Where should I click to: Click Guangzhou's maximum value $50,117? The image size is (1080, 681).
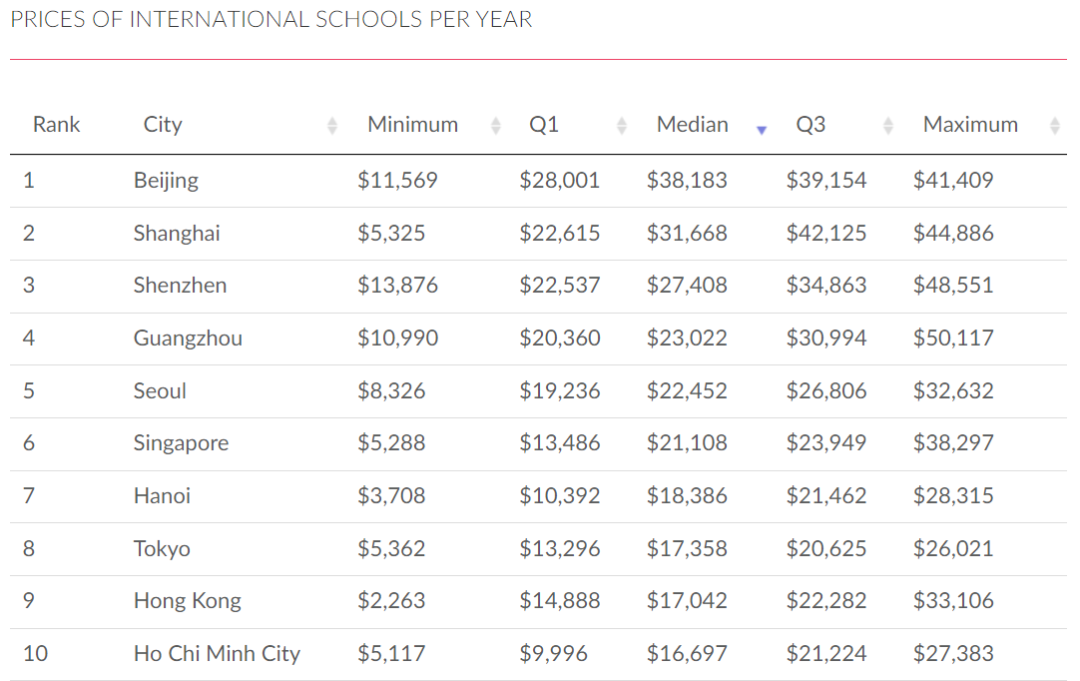(x=953, y=338)
